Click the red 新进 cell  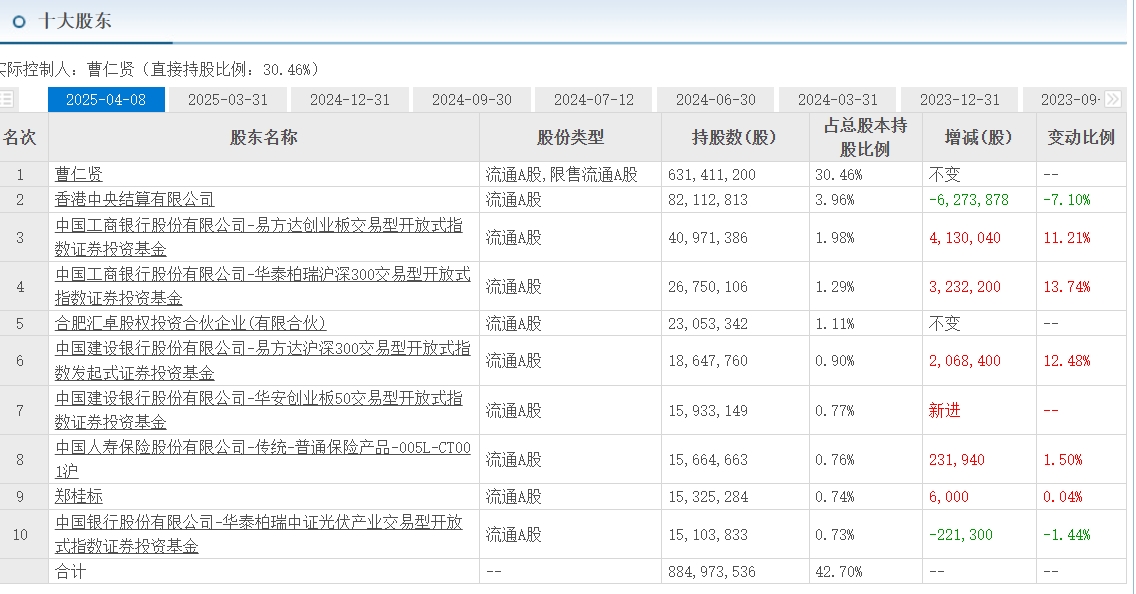tap(945, 411)
